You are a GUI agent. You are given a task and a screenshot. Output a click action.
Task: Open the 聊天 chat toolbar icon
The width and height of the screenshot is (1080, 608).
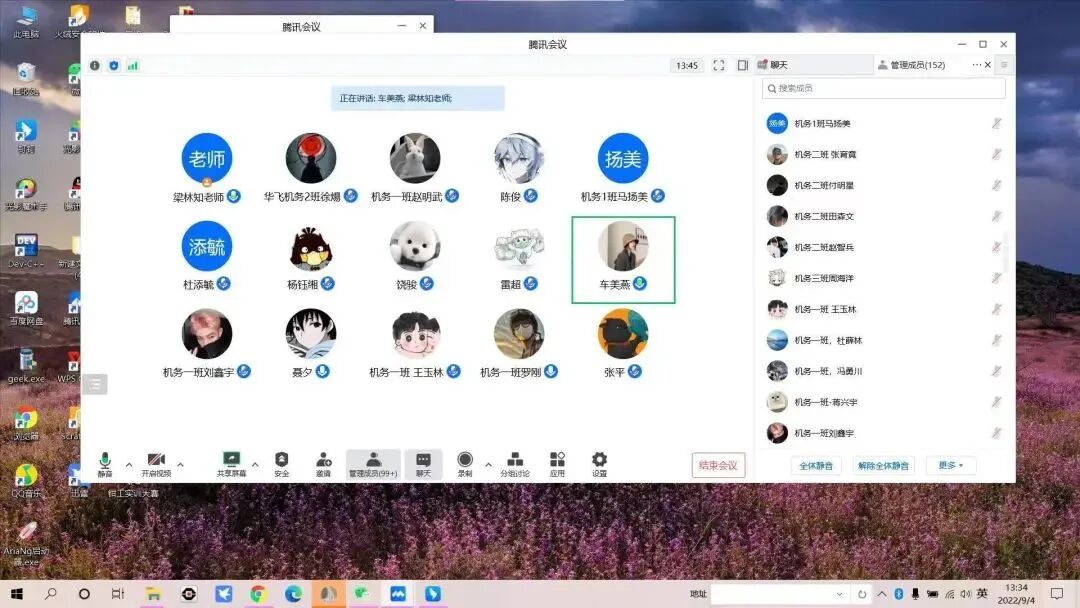pos(424,464)
